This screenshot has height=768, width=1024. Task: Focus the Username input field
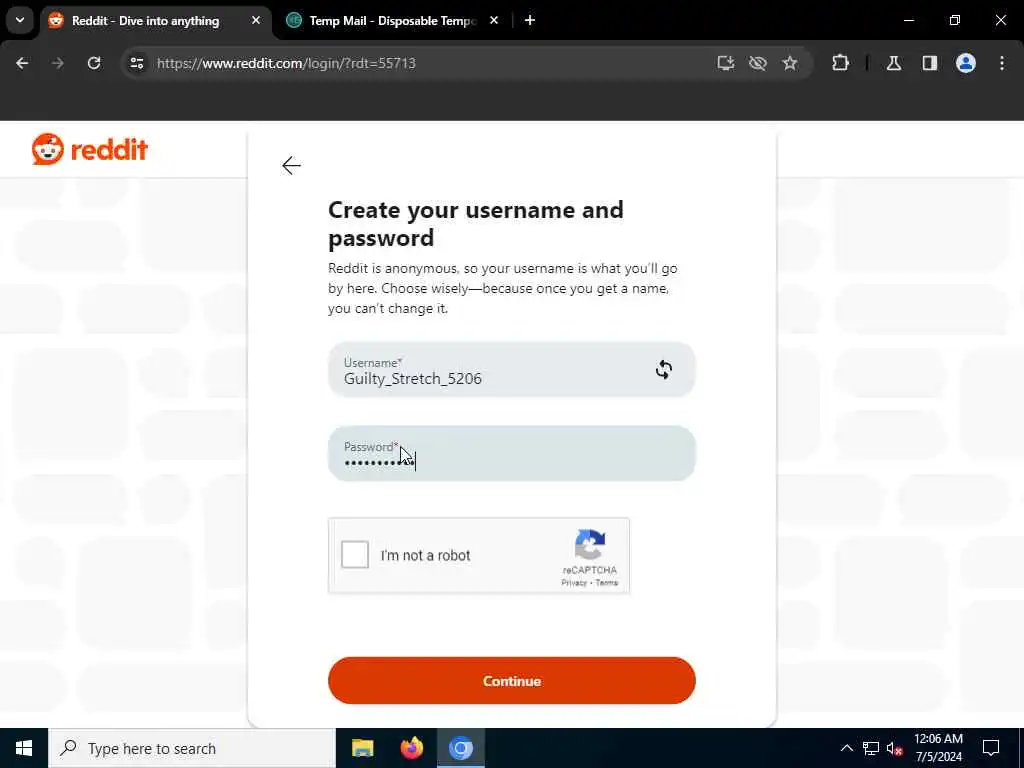(x=511, y=370)
